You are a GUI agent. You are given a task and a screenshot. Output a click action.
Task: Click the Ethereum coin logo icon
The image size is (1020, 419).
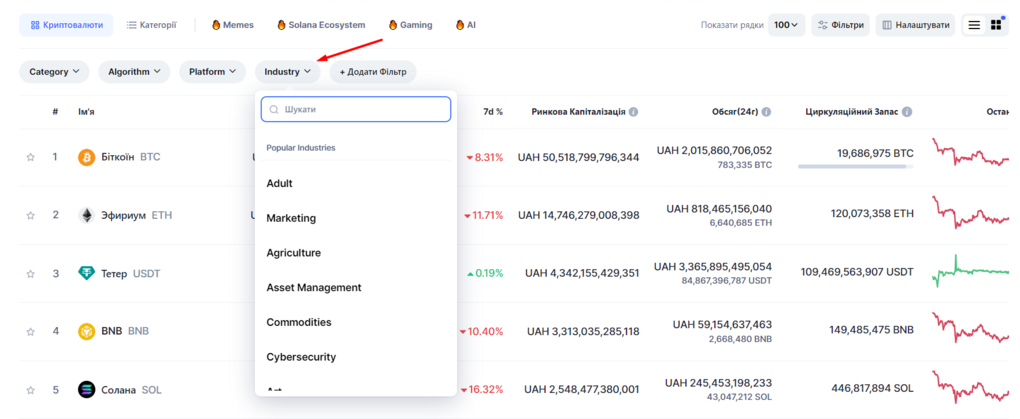tap(87, 215)
